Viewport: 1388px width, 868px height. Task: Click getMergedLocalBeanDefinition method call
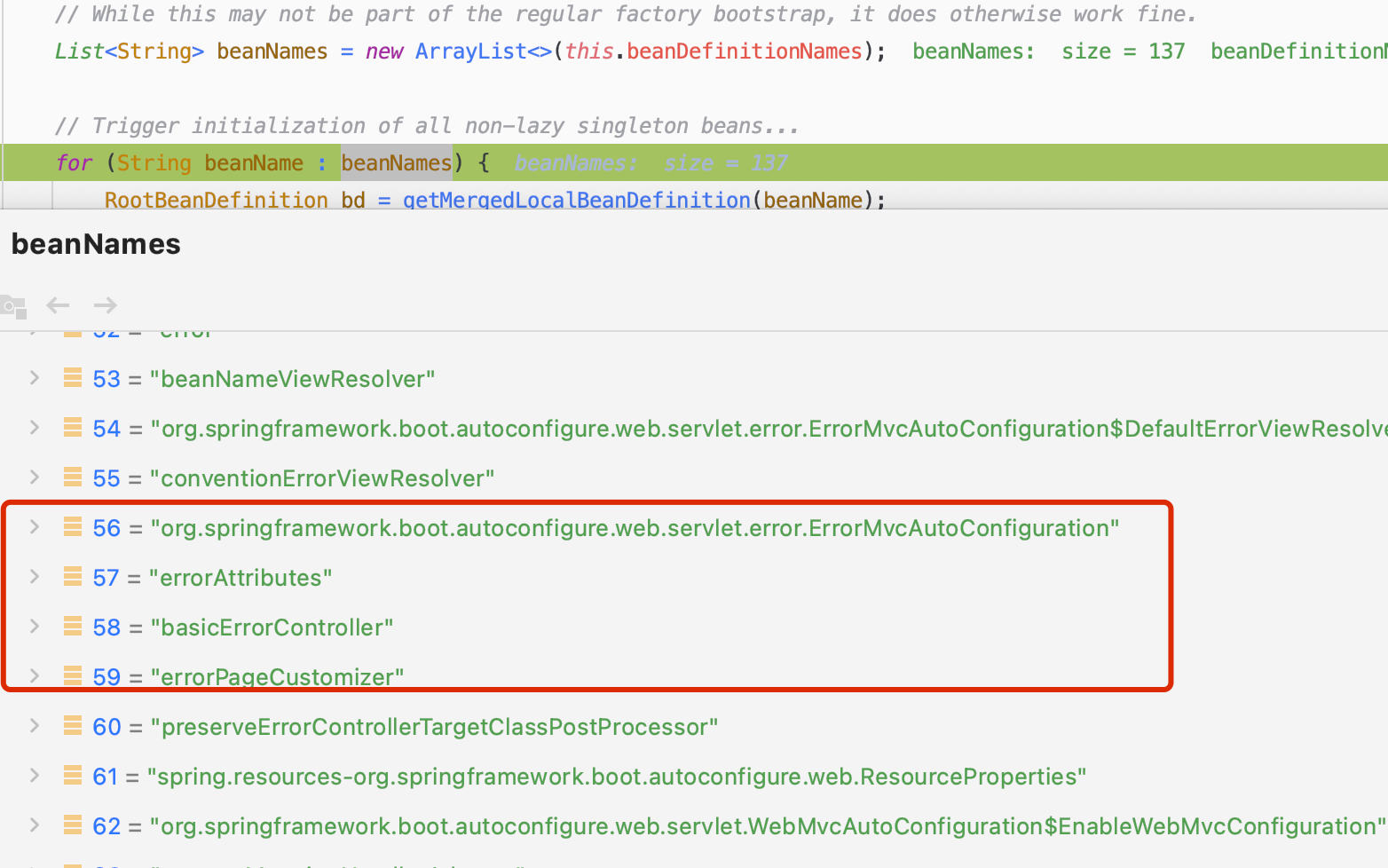[577, 200]
